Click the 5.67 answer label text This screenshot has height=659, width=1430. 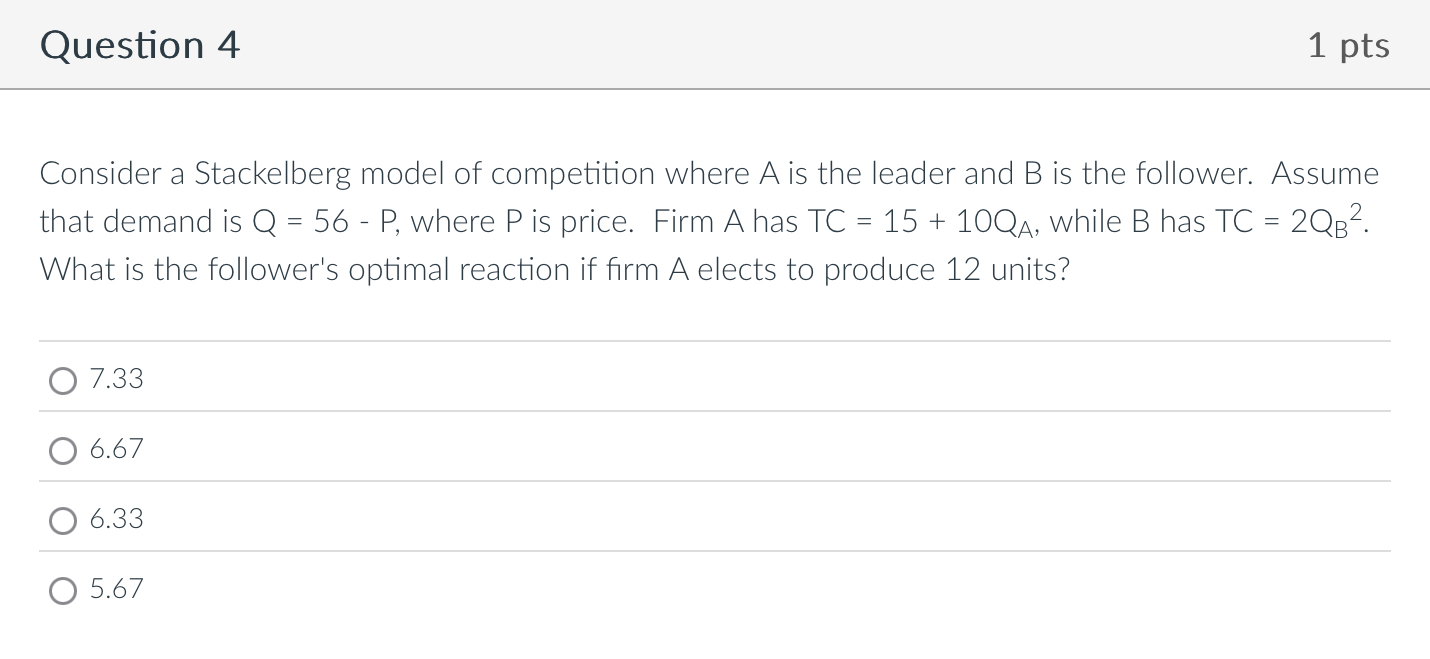point(117,589)
